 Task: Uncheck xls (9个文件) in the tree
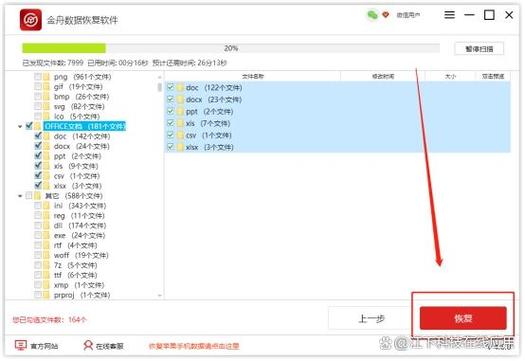[x=38, y=166]
